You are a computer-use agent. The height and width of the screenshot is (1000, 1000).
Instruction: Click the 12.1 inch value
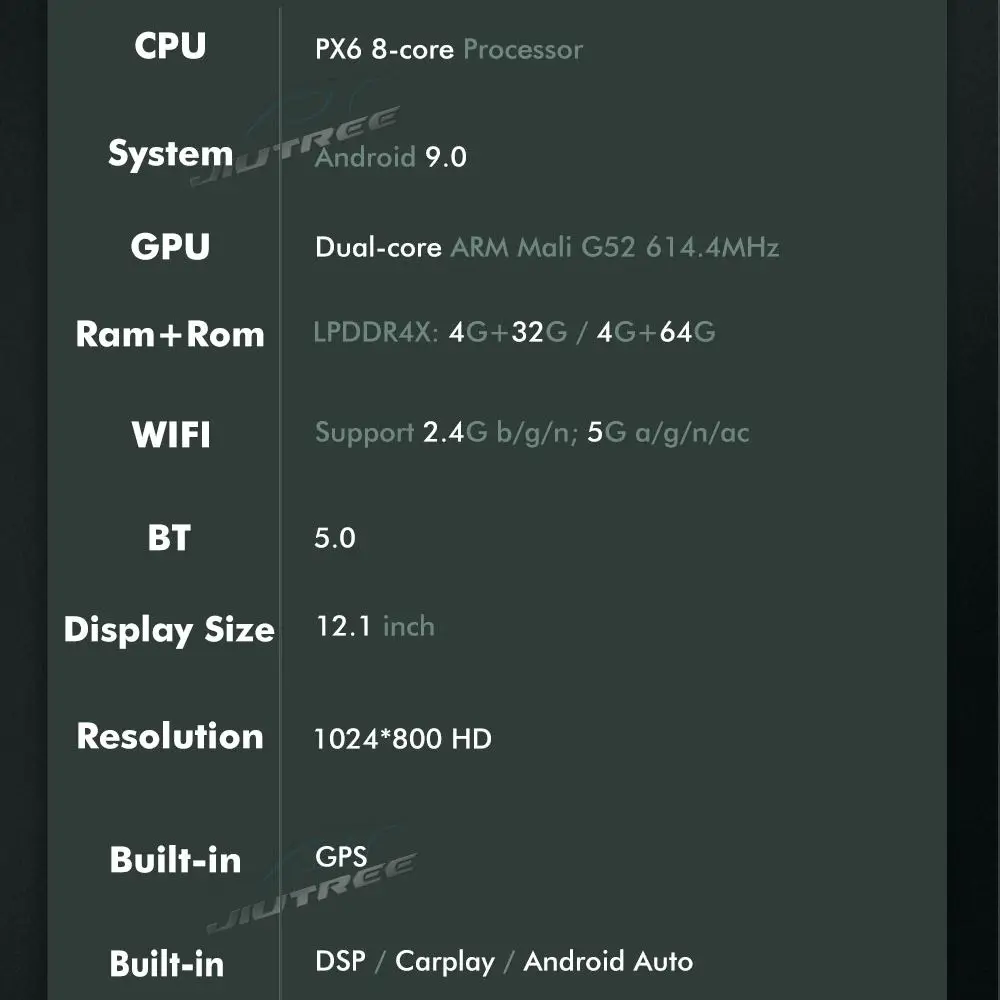point(375,627)
